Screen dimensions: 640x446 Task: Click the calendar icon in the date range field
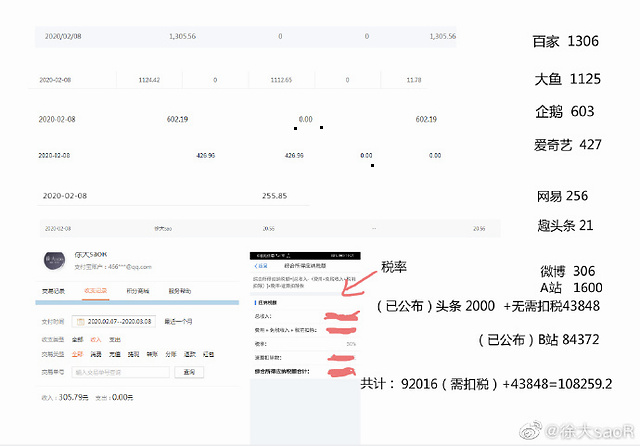click(80, 322)
